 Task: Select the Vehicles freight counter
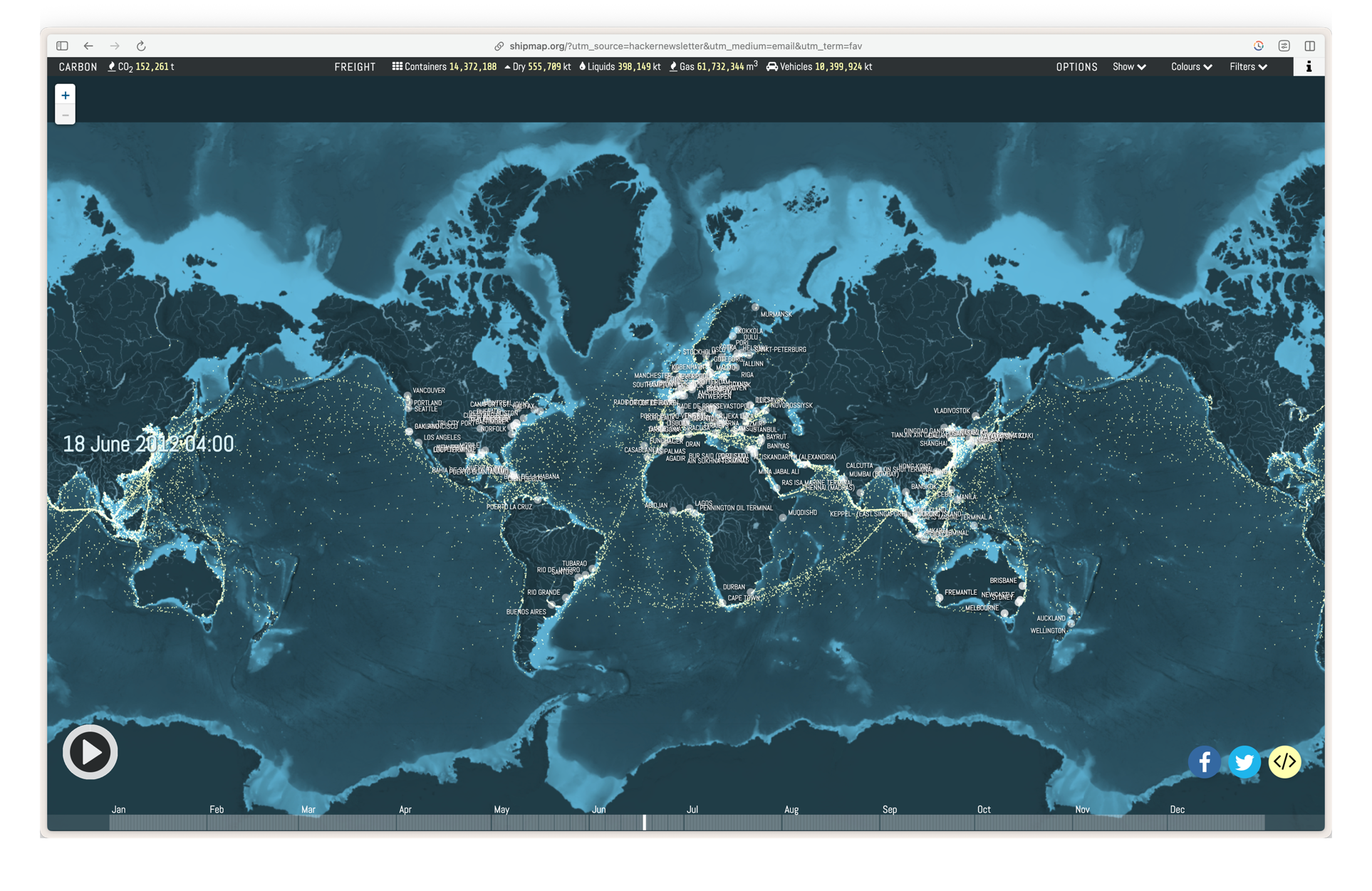(x=819, y=67)
